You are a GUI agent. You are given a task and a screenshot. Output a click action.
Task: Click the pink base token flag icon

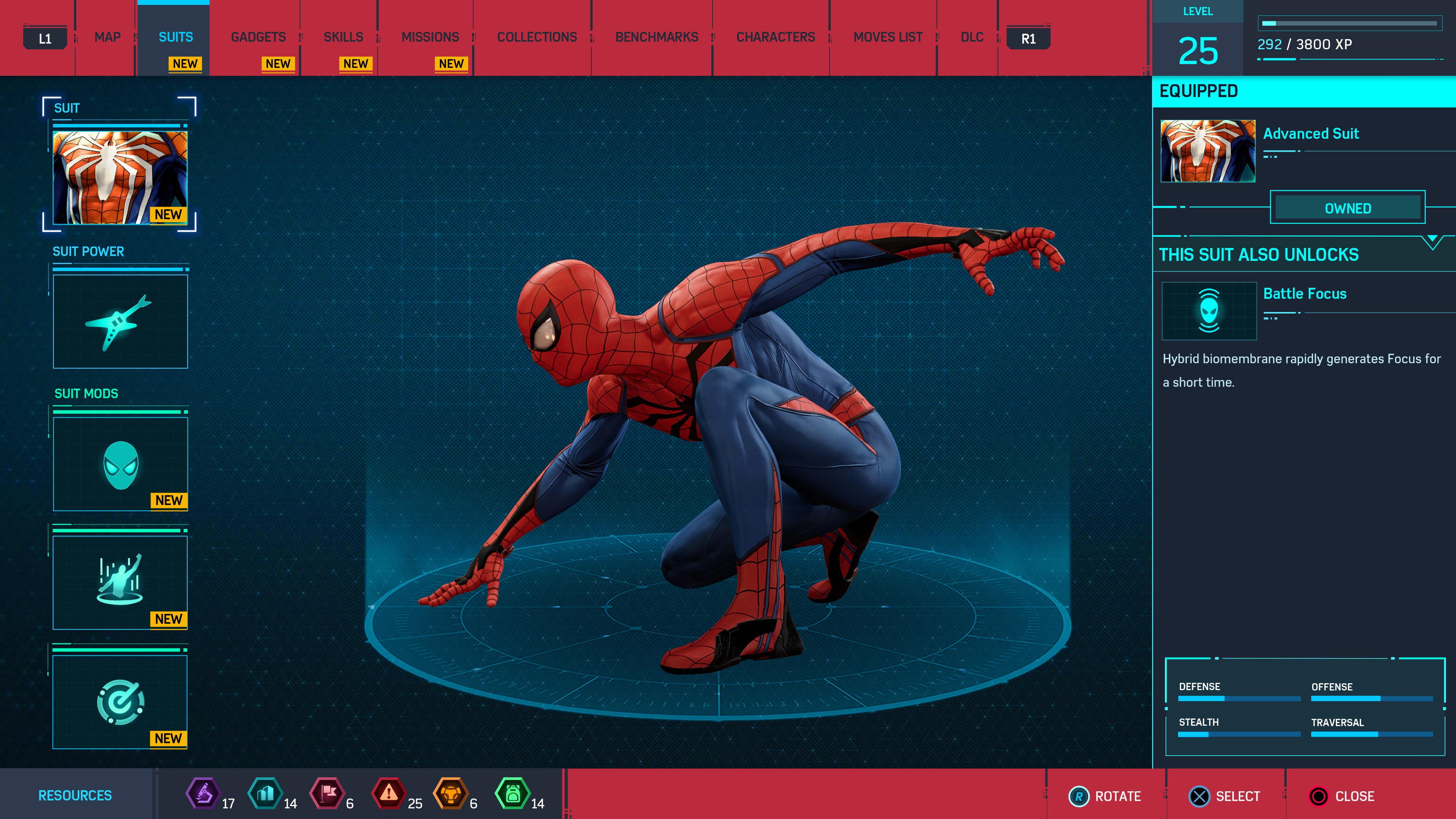pyautogui.click(x=327, y=794)
